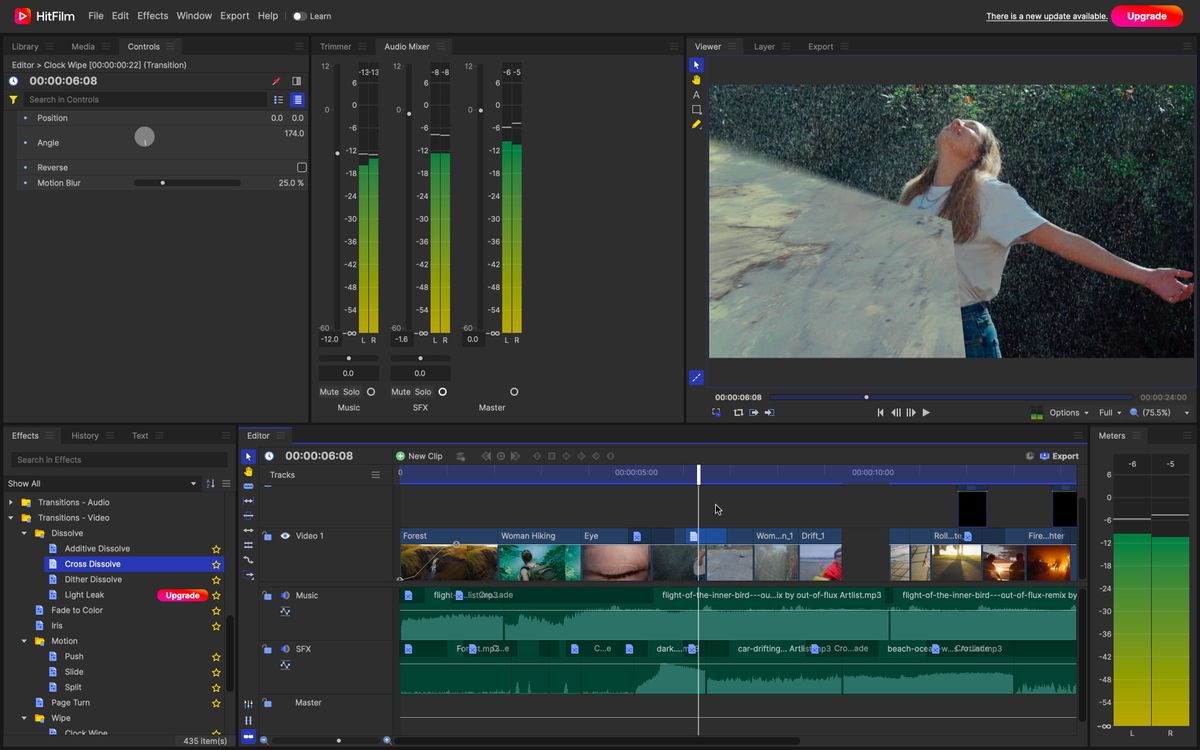The image size is (1200, 750).
Task: Select the rectangle mask tool in the Viewer
Action: (696, 109)
